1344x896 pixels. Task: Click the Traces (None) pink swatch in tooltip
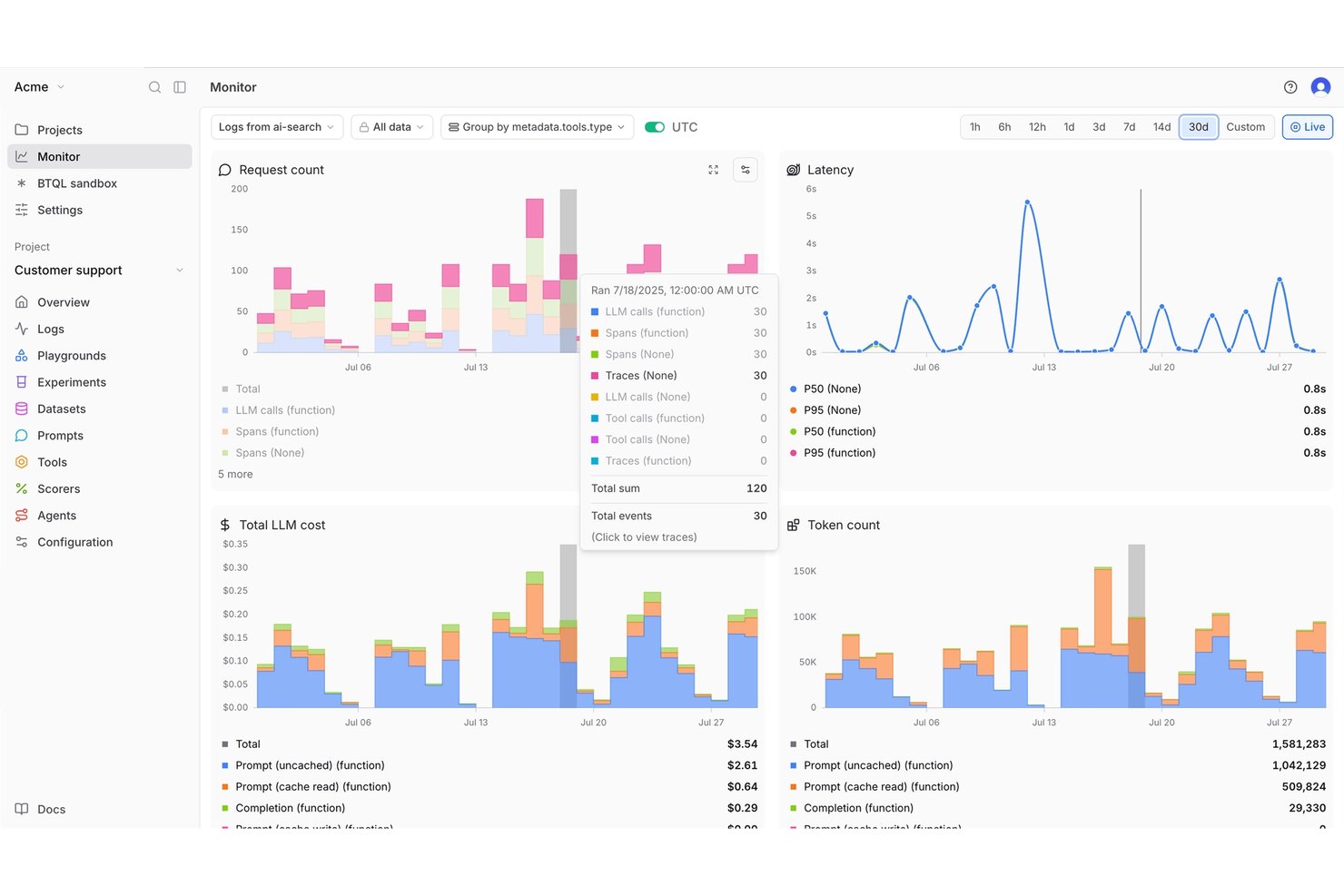click(595, 376)
